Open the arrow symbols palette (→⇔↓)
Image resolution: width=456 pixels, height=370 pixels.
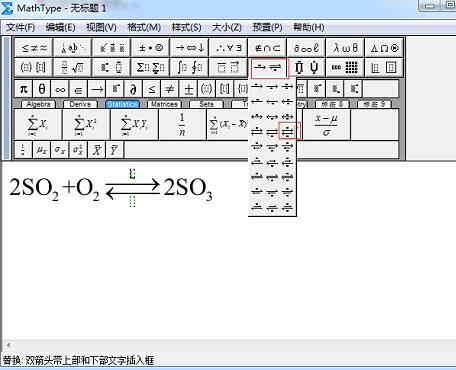coord(190,48)
